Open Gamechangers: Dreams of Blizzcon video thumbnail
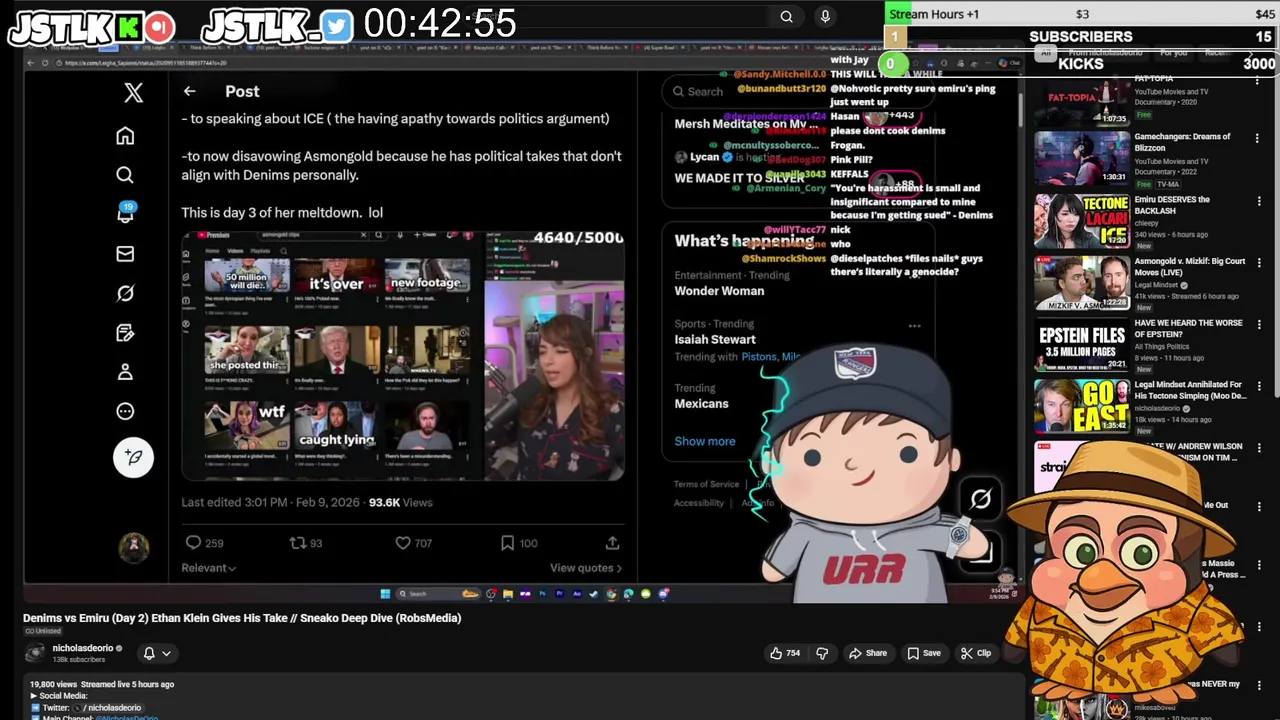This screenshot has width=1280, height=720. point(1081,159)
